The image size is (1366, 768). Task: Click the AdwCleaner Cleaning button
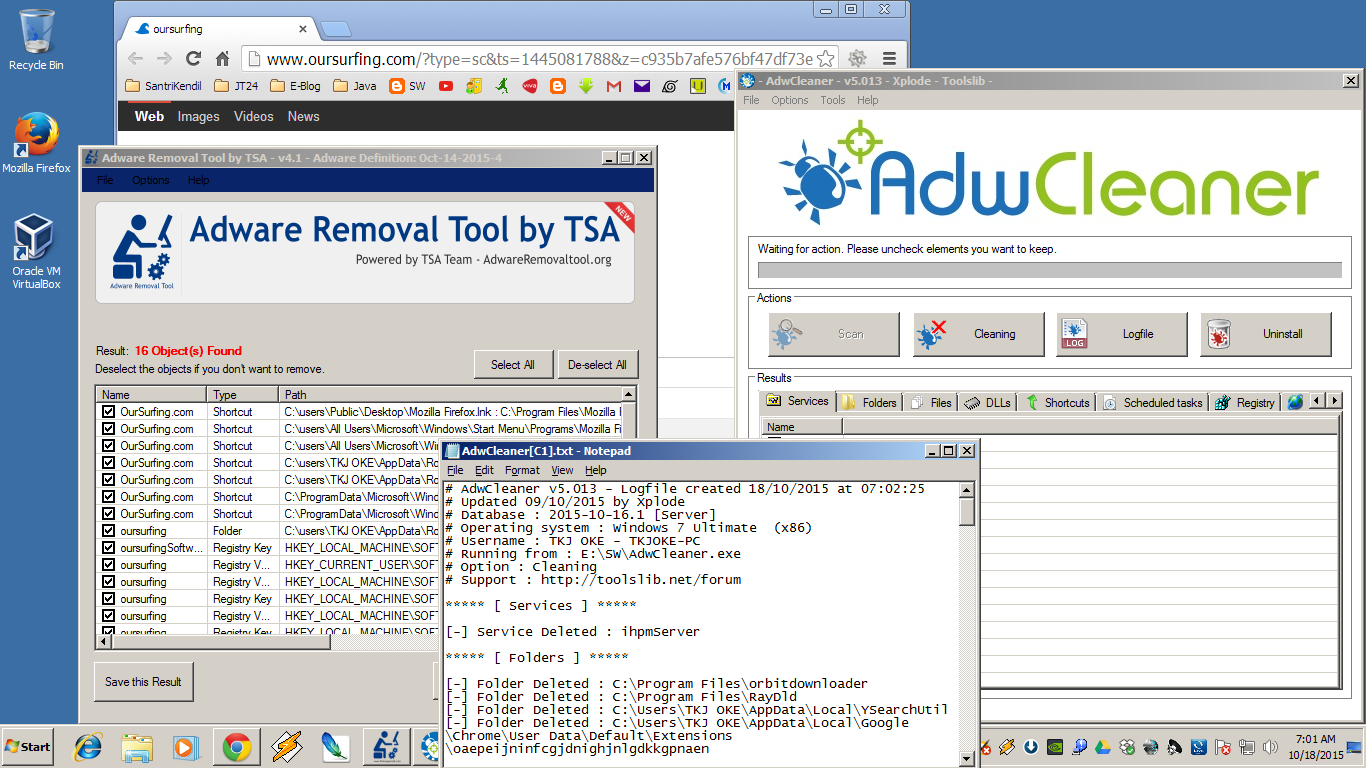[978, 334]
